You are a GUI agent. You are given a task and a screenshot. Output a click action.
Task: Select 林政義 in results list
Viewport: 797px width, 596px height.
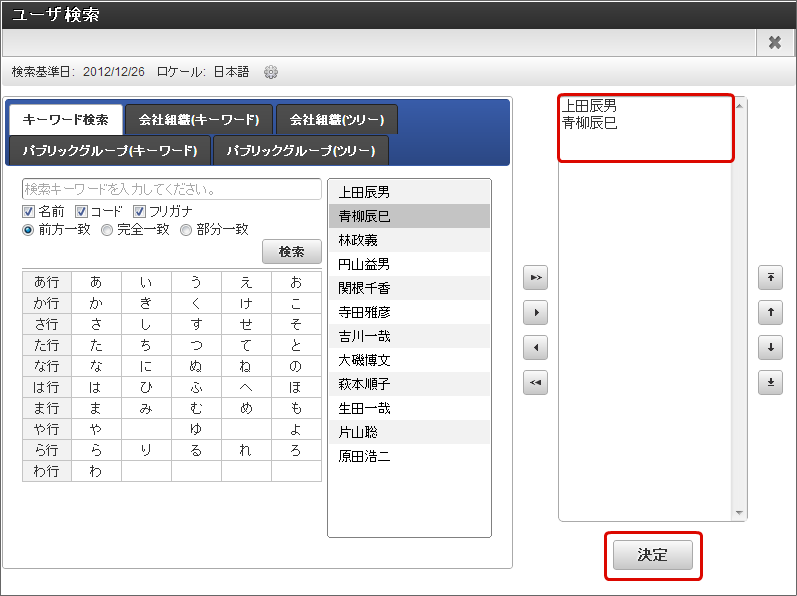(409, 240)
